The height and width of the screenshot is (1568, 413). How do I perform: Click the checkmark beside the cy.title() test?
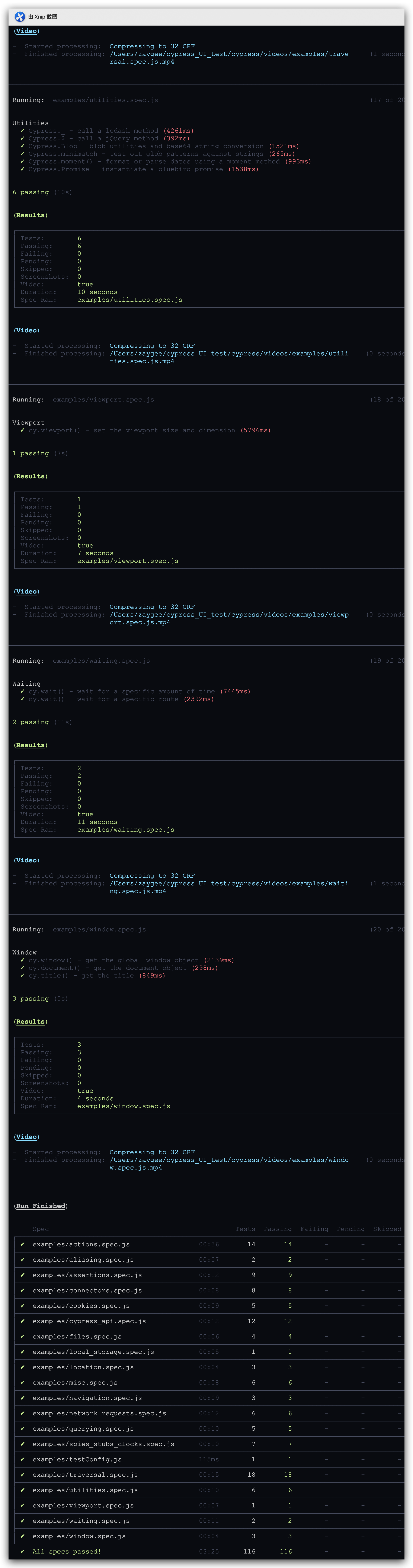tap(22, 976)
